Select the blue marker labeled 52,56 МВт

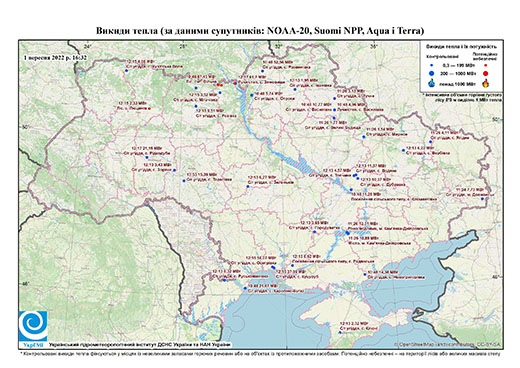(x=262, y=71)
